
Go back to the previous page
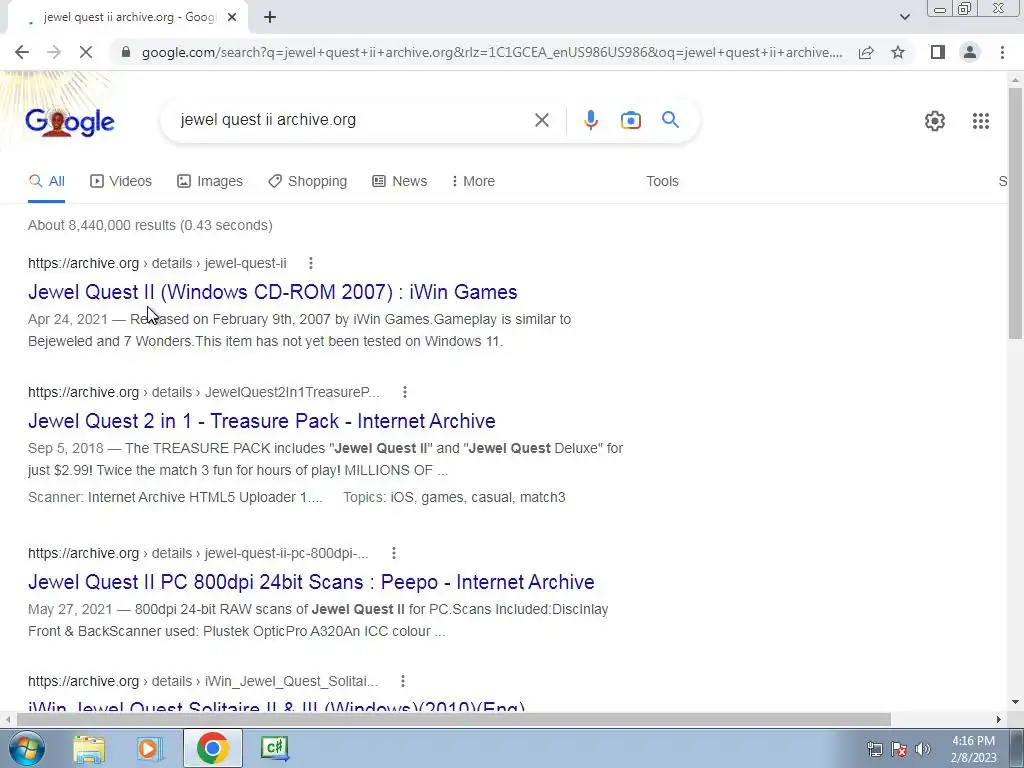coord(22,52)
